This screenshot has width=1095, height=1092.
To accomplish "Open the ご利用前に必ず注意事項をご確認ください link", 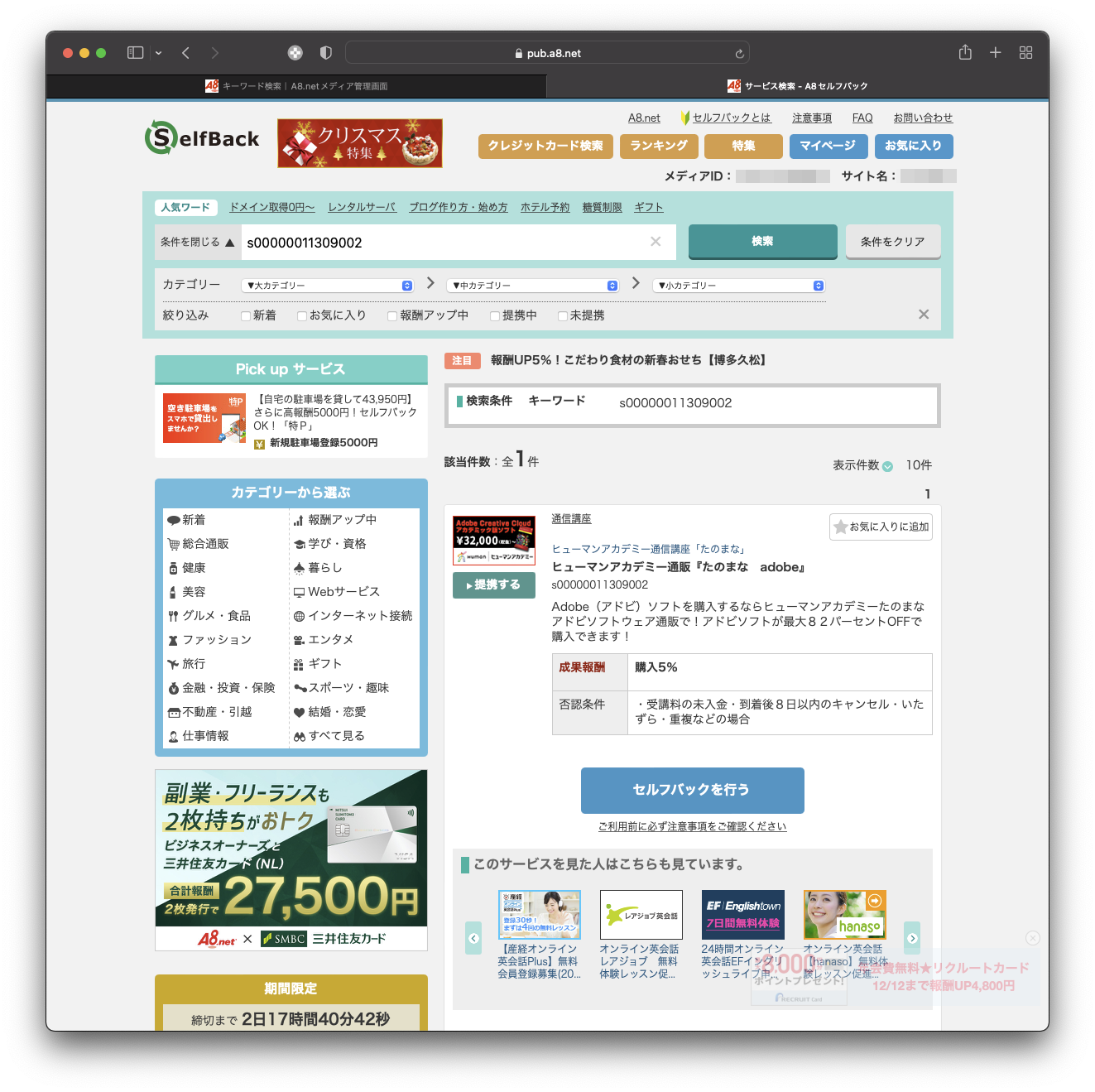I will [x=693, y=826].
